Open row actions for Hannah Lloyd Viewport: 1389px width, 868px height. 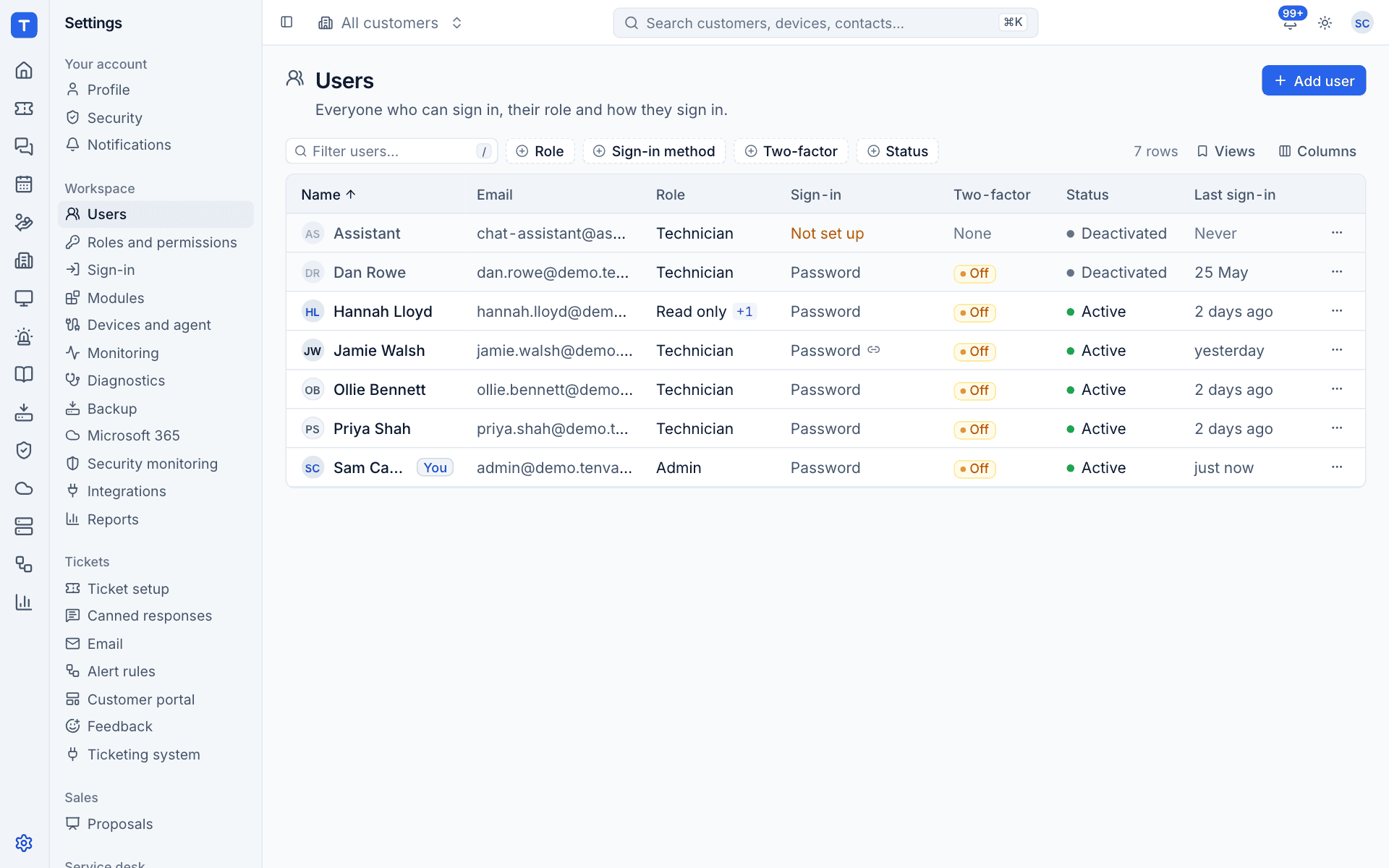pos(1337,311)
